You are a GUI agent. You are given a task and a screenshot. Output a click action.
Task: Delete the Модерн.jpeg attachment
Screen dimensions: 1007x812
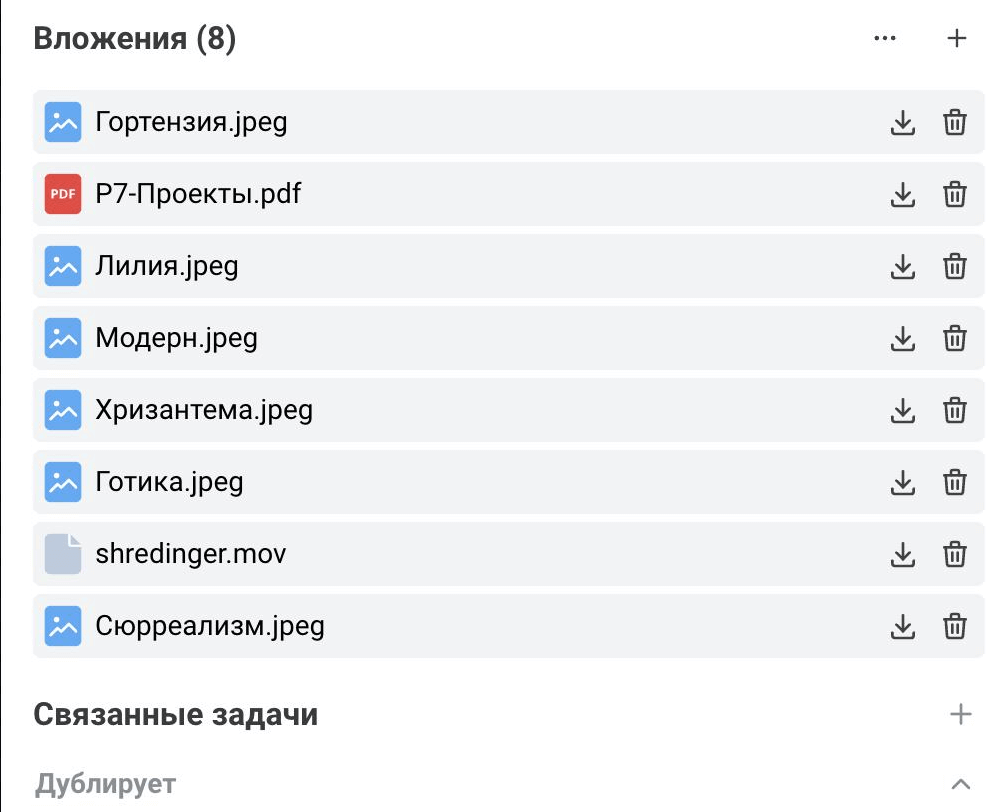954,338
